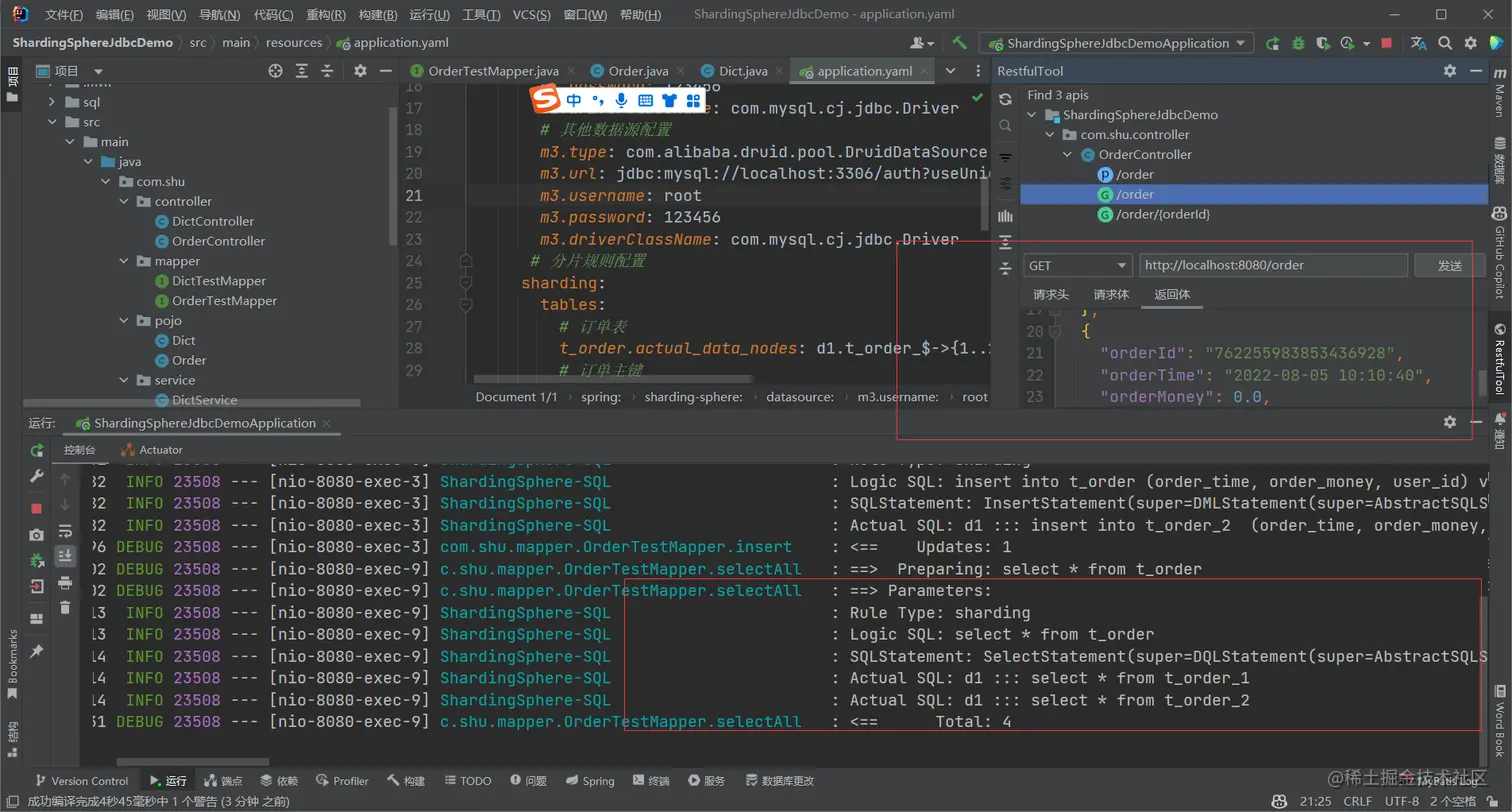This screenshot has height=812, width=1512.
Task: Expand all nodes in RestfulTool tree
Action: click(x=1006, y=241)
